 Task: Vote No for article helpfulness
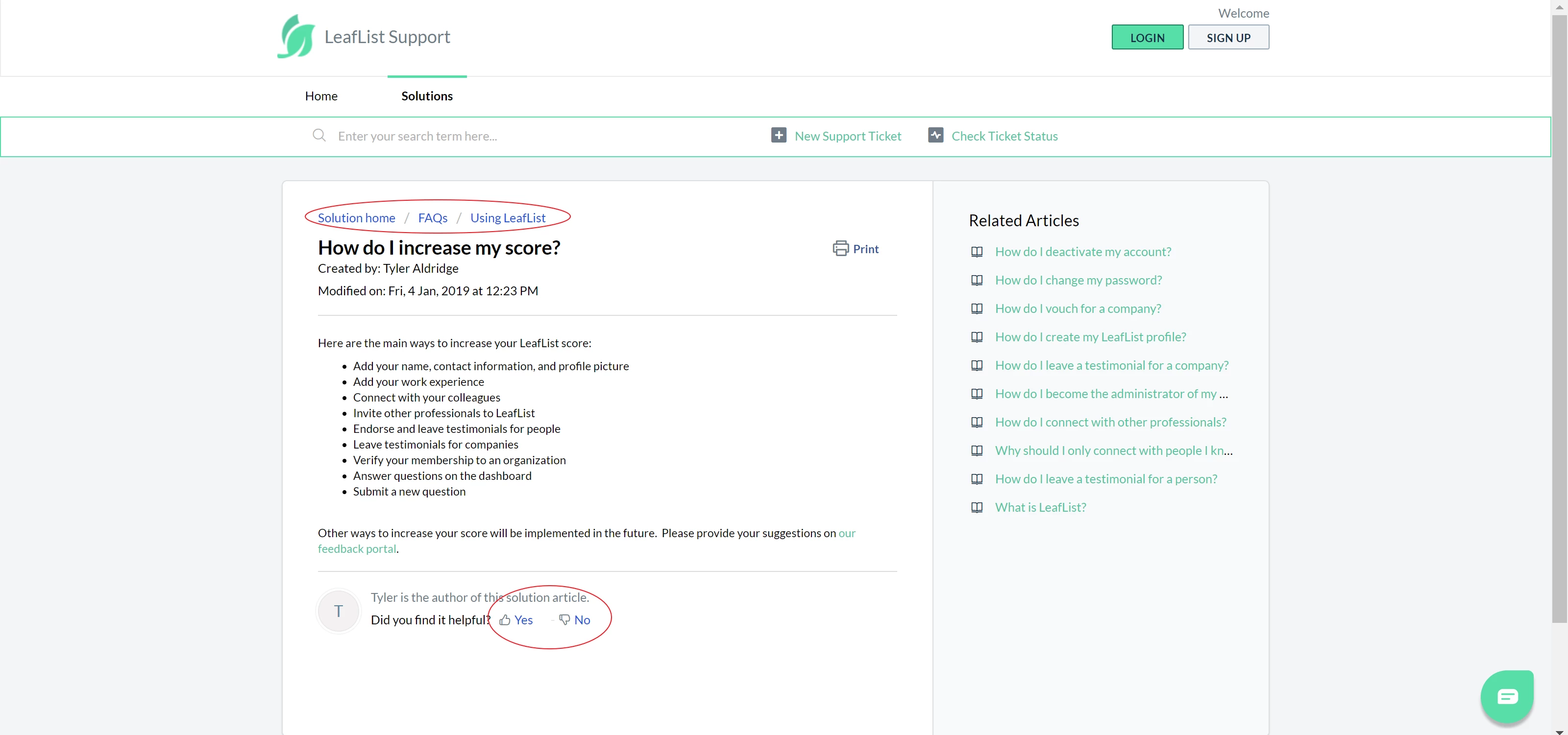pyautogui.click(x=582, y=620)
